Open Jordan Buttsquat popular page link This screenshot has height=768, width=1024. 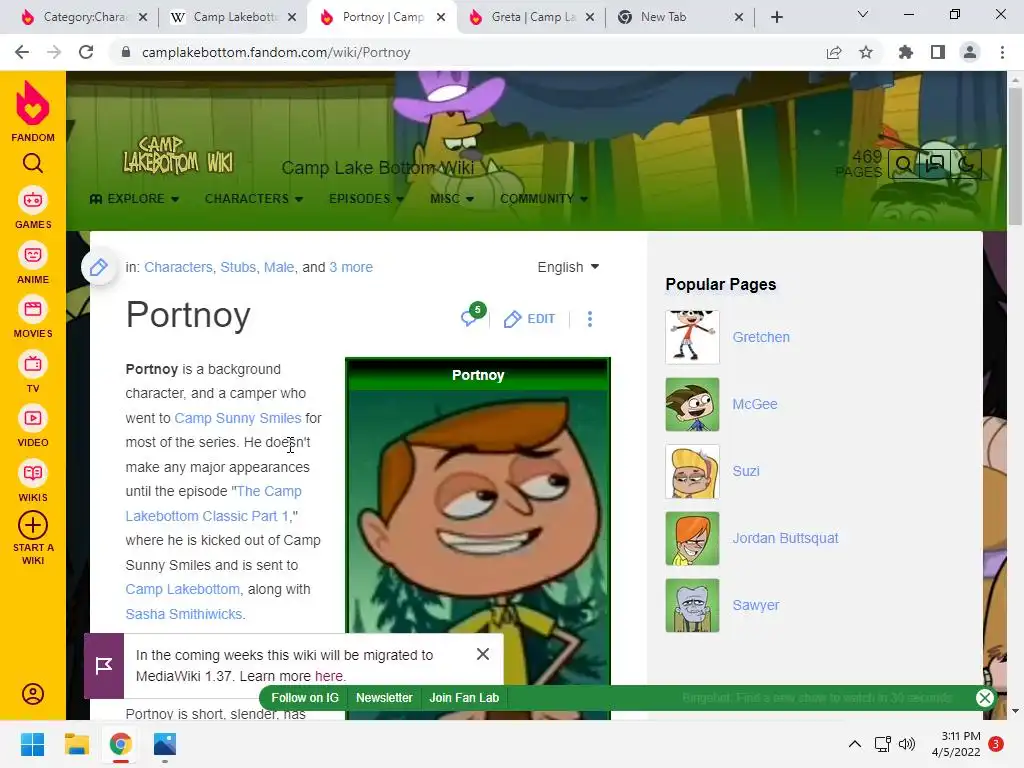pos(785,538)
